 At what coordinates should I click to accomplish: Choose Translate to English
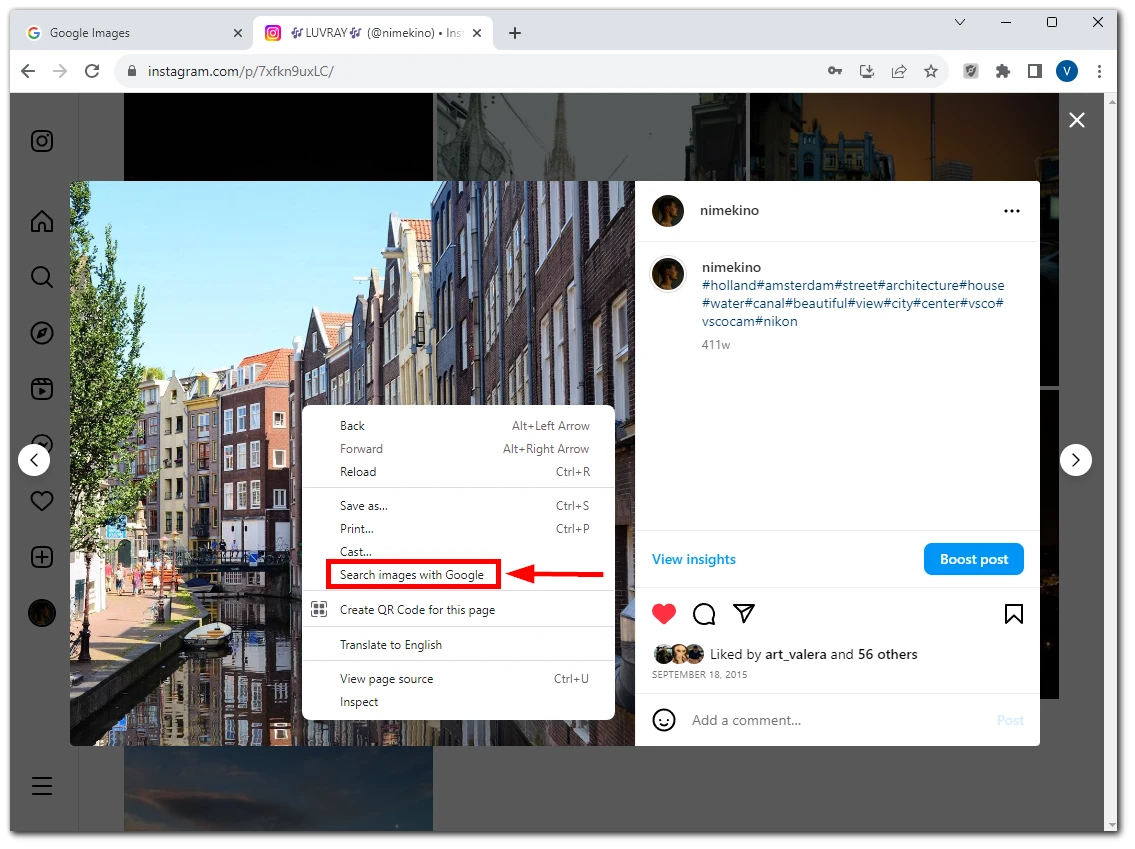(x=458, y=645)
